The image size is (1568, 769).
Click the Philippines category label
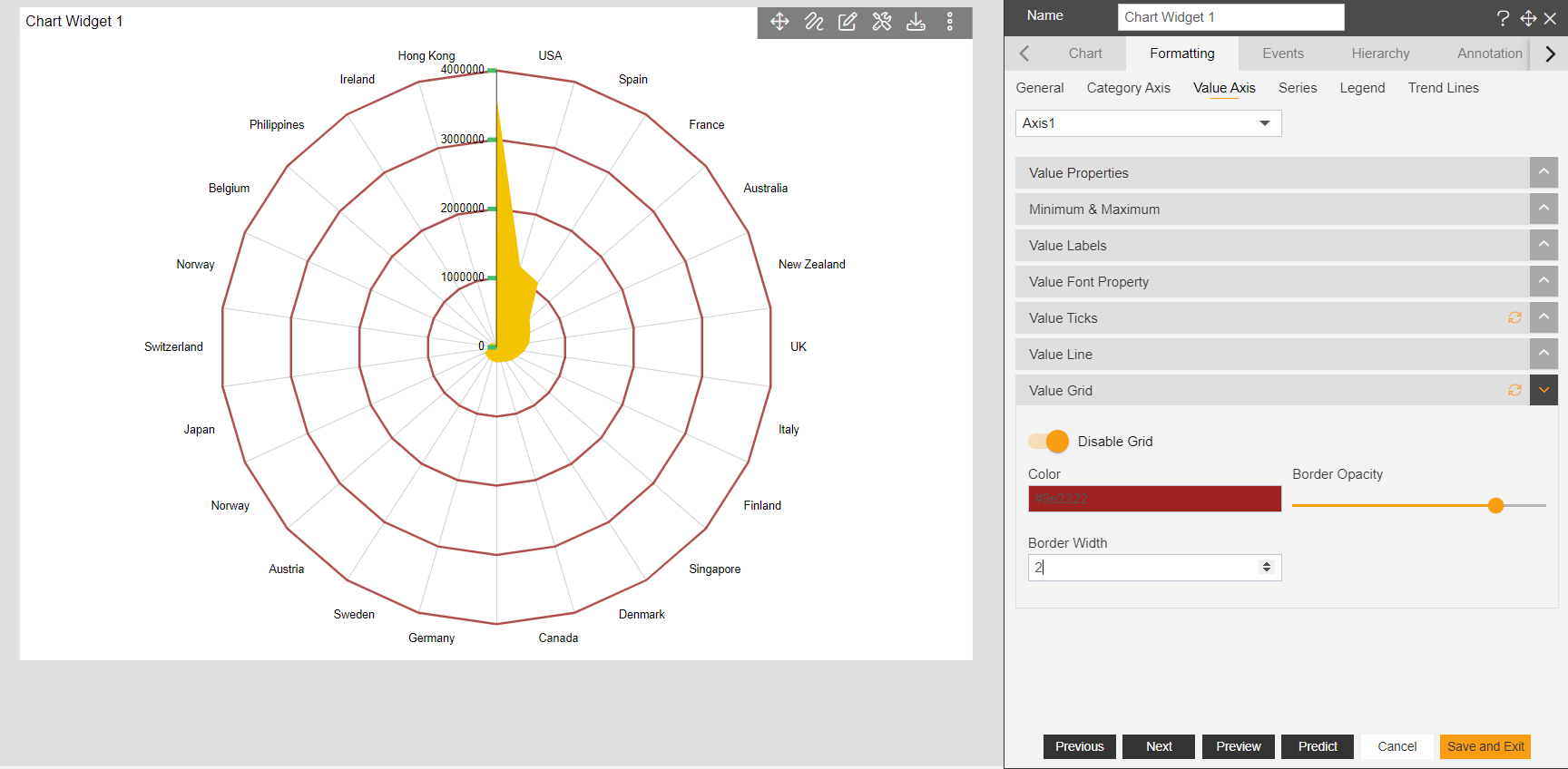point(277,125)
